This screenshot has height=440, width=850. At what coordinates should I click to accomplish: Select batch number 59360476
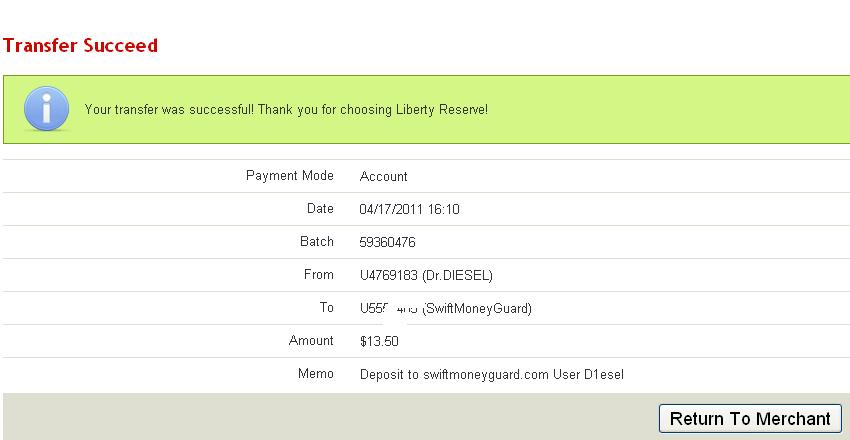[387, 243]
